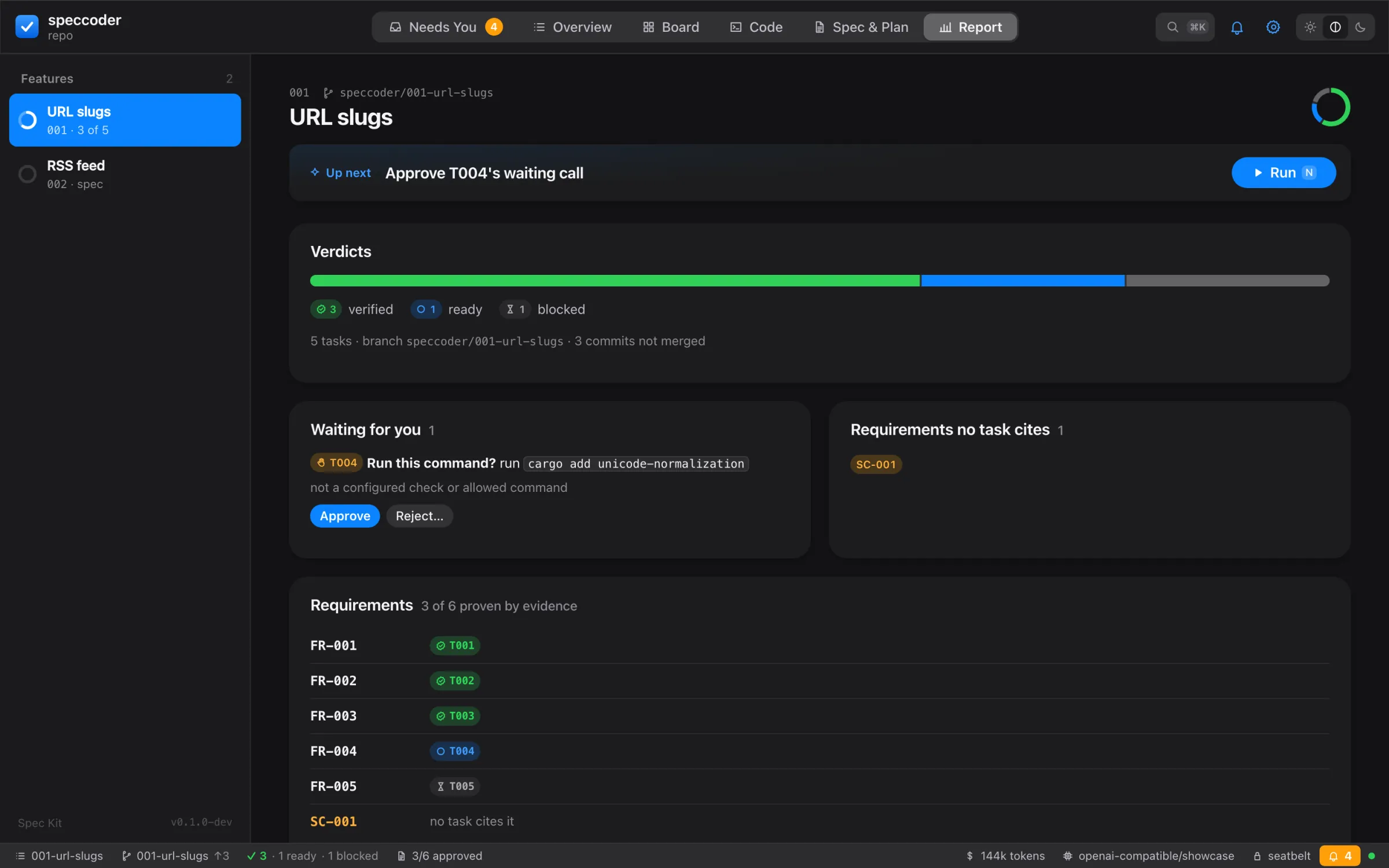Select auto theme half-circle icon
The image size is (1389, 868).
[x=1335, y=27]
